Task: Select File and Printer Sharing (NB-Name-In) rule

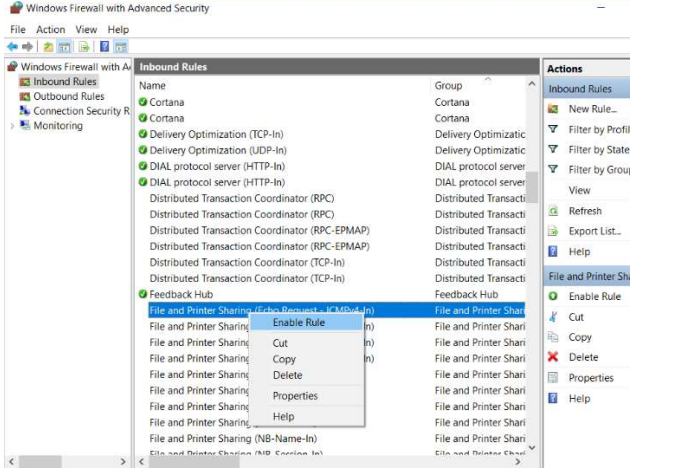Action: (x=332, y=439)
